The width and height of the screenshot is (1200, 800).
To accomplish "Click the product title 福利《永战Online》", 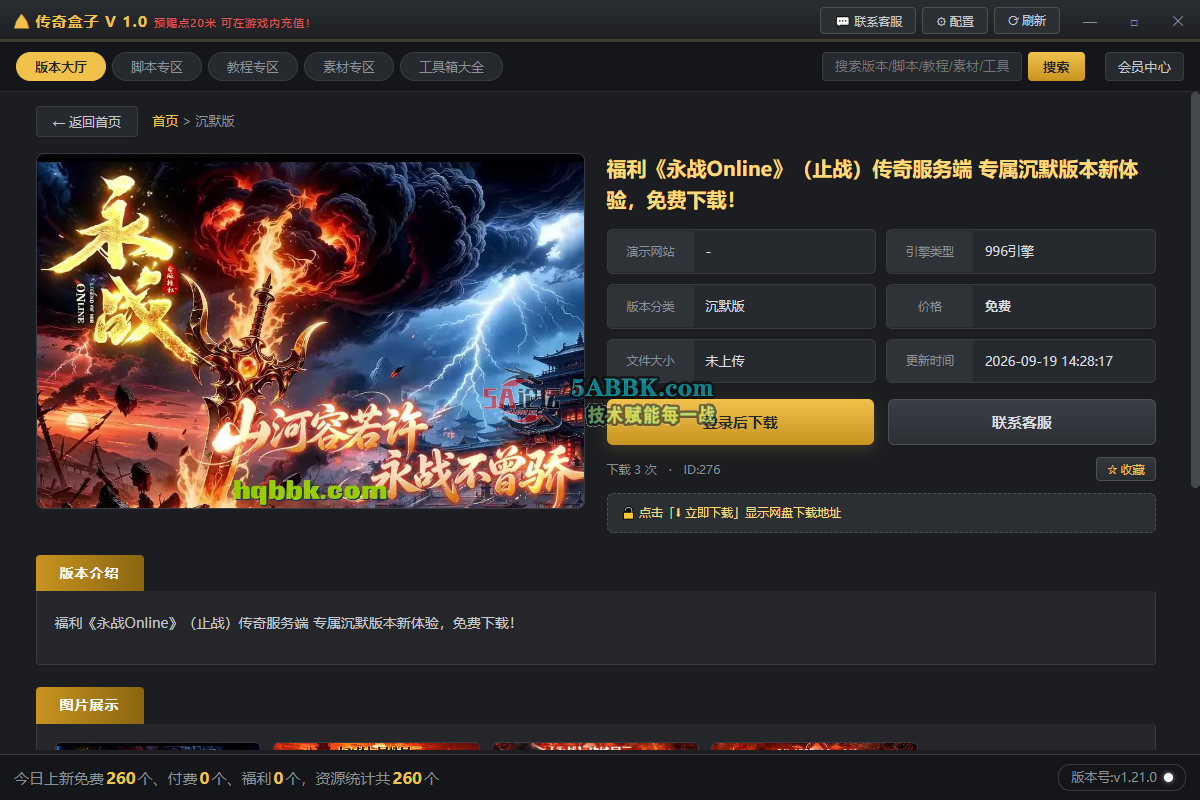I will (873, 184).
